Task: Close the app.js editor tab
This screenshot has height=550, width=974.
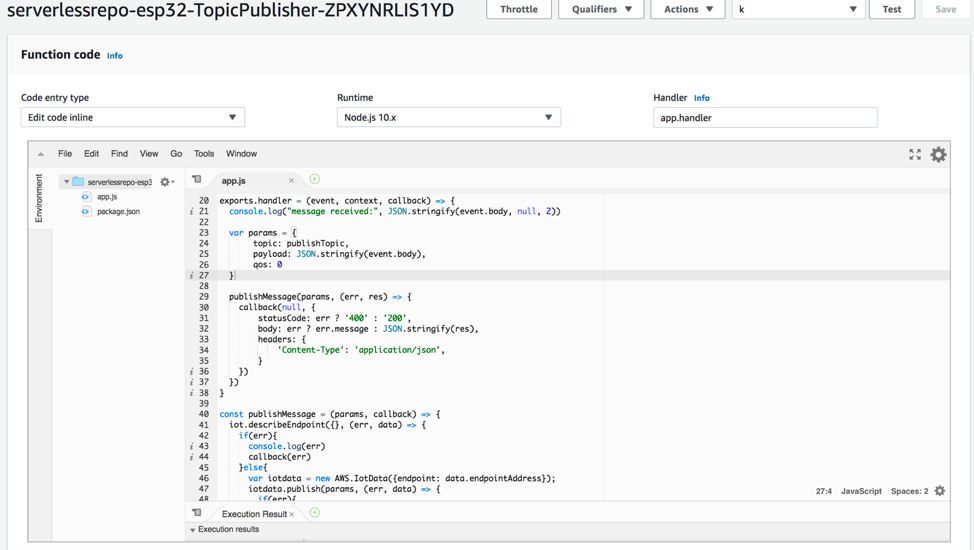Action: tap(291, 181)
